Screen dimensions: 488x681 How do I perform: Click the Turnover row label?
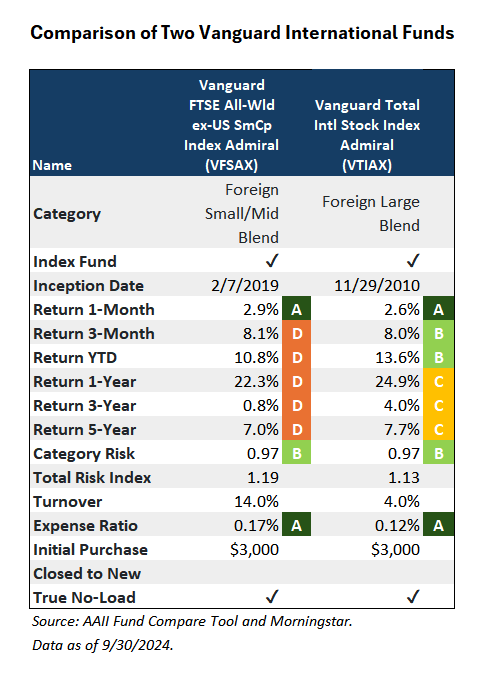68,501
